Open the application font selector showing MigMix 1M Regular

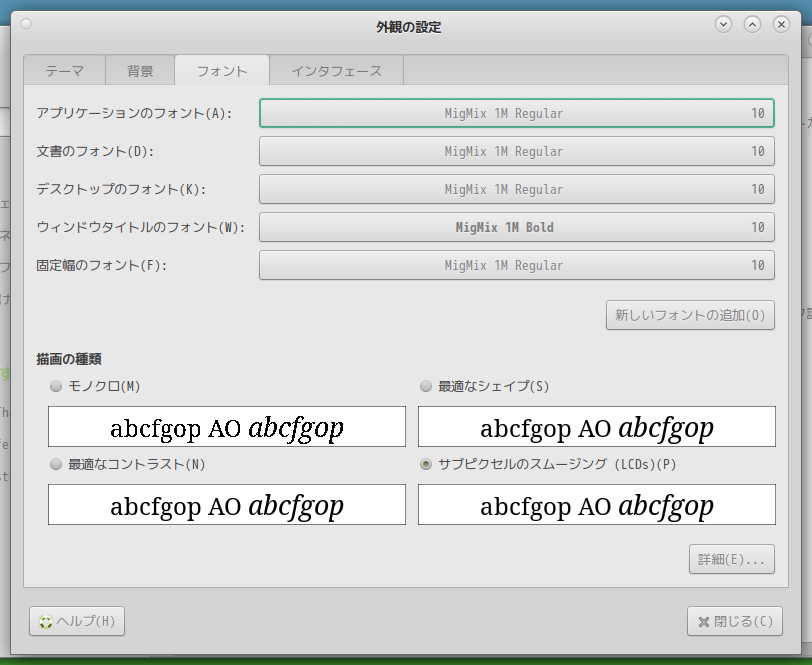517,113
